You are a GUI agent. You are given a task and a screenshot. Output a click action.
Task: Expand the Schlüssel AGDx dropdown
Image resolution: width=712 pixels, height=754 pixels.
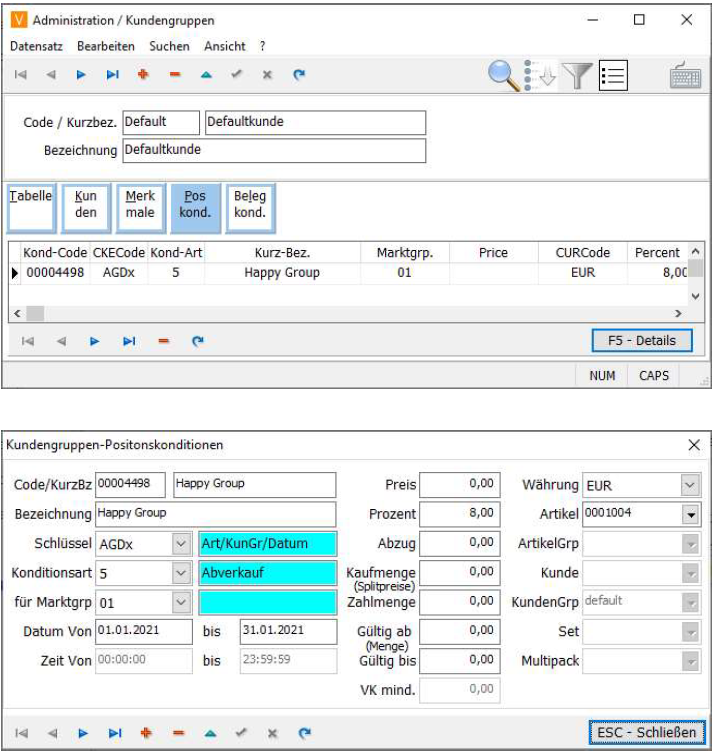tap(180, 544)
